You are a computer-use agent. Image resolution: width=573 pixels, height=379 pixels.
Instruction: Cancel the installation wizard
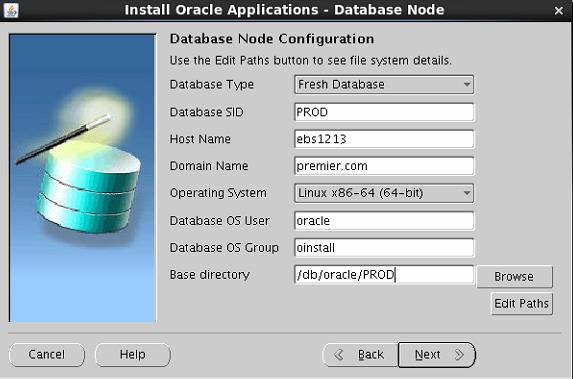tap(47, 355)
